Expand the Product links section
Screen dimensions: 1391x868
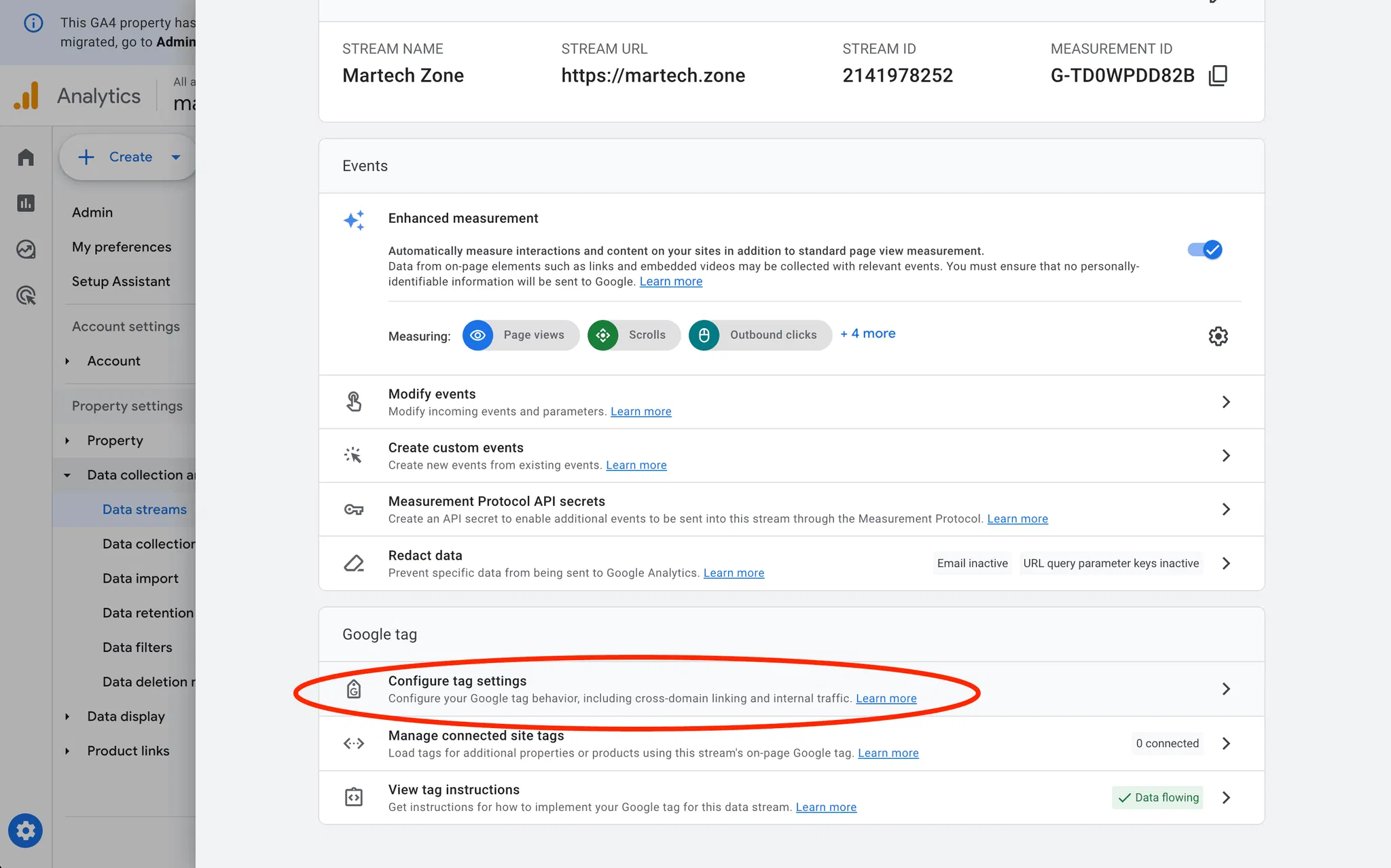pos(67,751)
